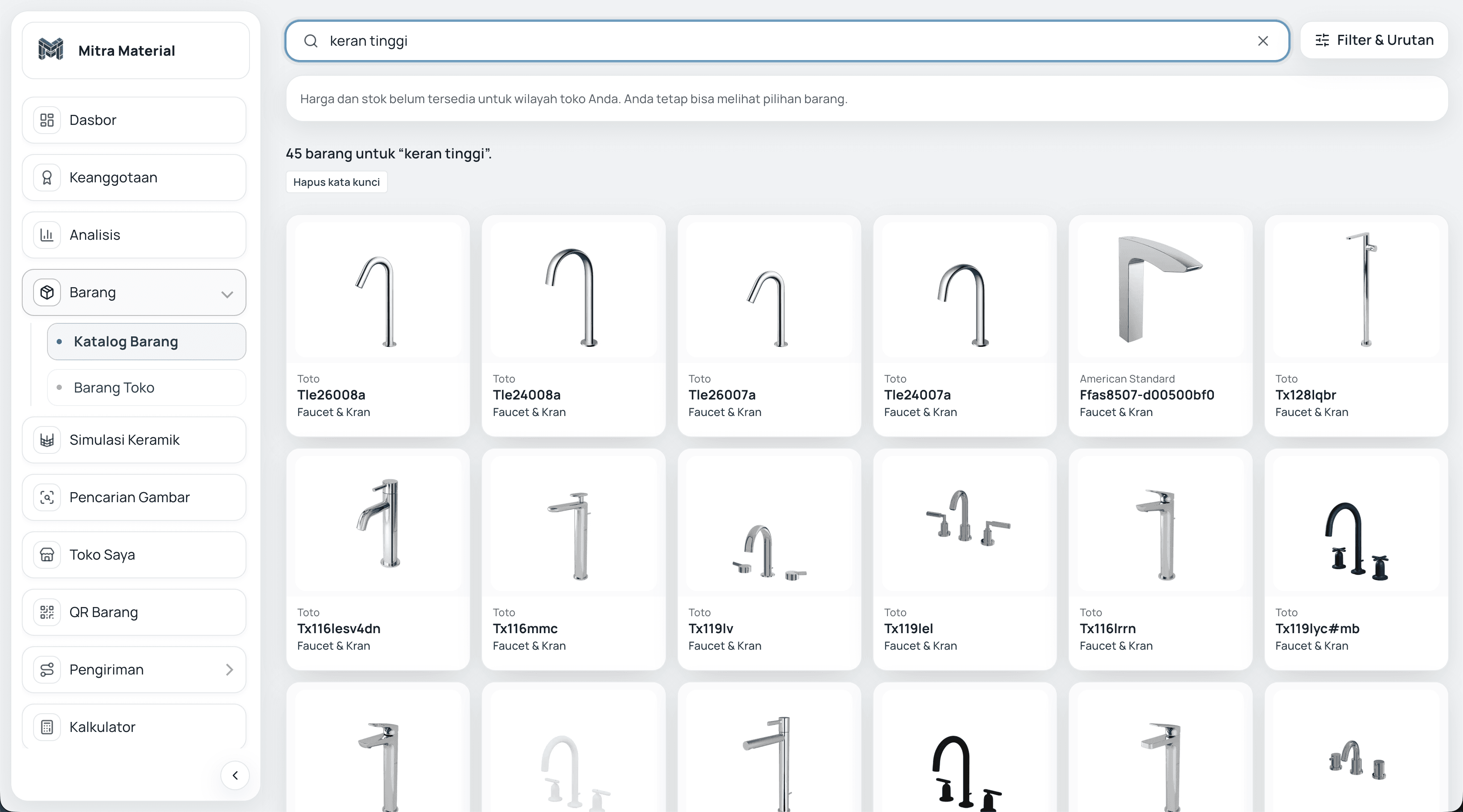
Task: Click the Pencarian Gambar scan icon
Action: coord(47,497)
